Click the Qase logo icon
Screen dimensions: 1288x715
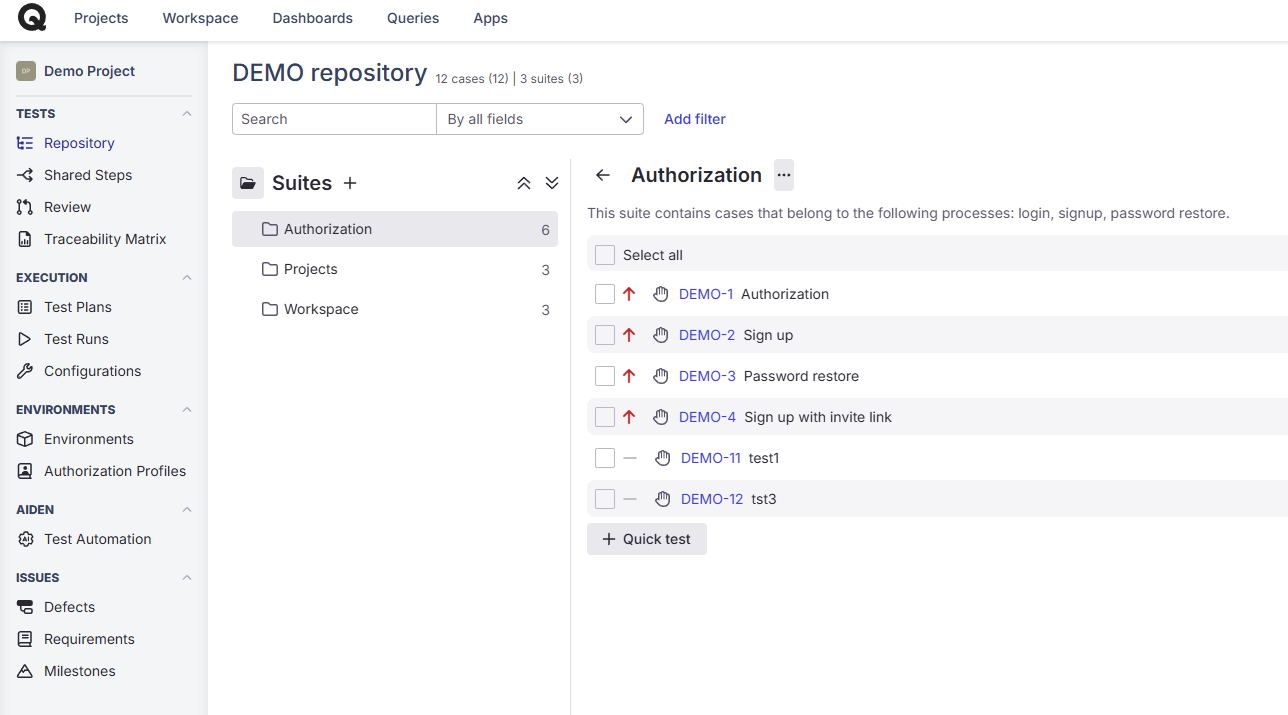click(32, 17)
